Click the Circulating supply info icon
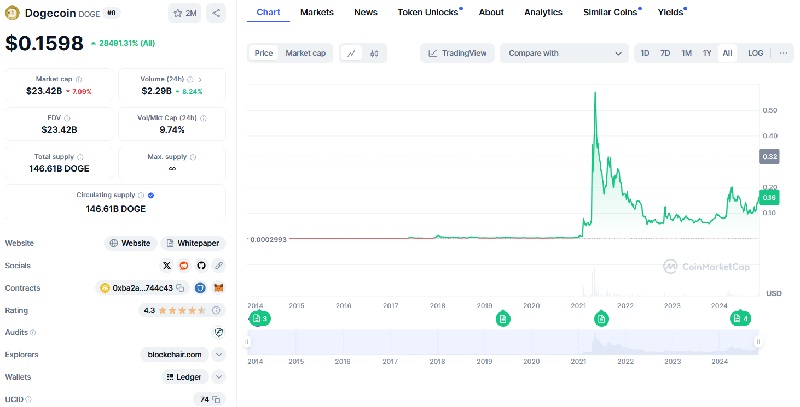Image resolution: width=800 pixels, height=407 pixels. point(141,195)
